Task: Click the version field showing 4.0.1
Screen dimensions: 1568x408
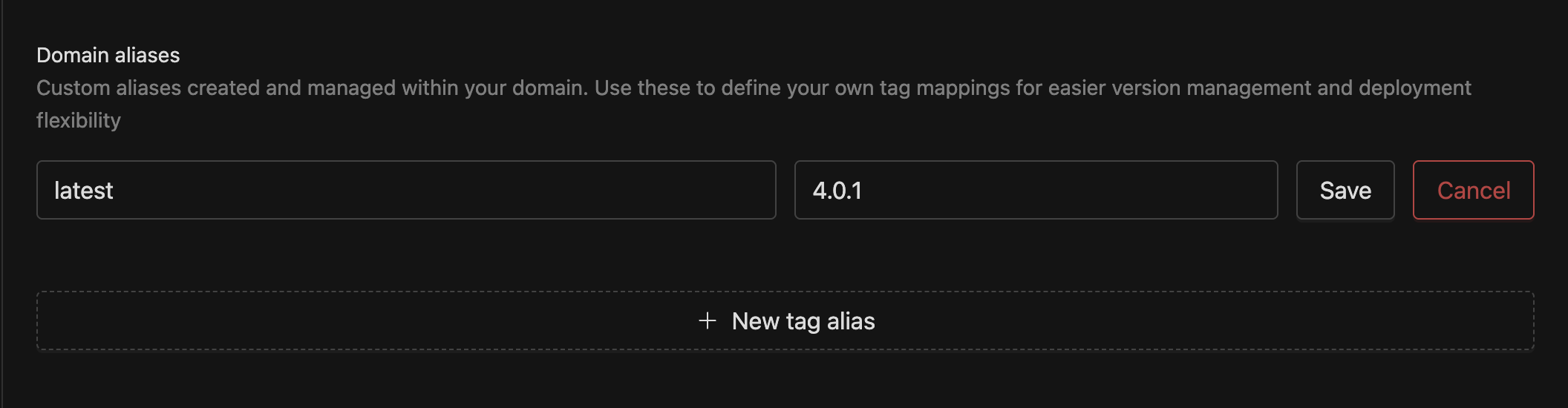Action: click(1035, 191)
